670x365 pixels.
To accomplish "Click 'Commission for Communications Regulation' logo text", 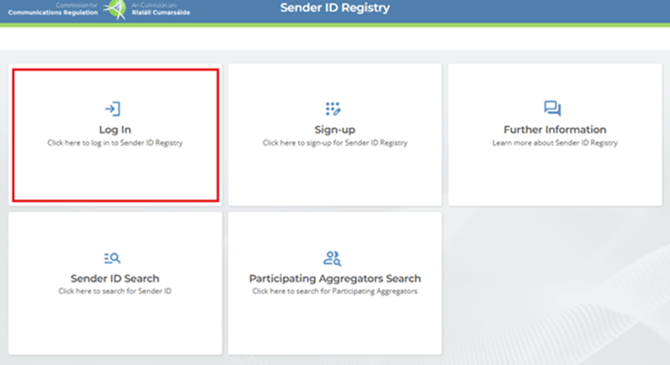I will [x=53, y=9].
